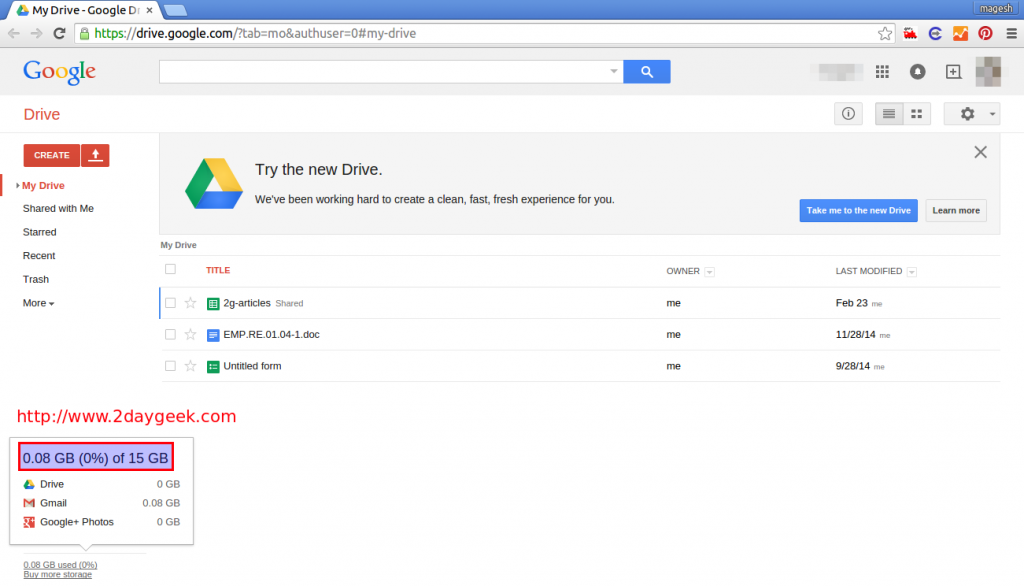Image resolution: width=1024 pixels, height=586 pixels.
Task: Click the blue search button
Action: [x=646, y=72]
